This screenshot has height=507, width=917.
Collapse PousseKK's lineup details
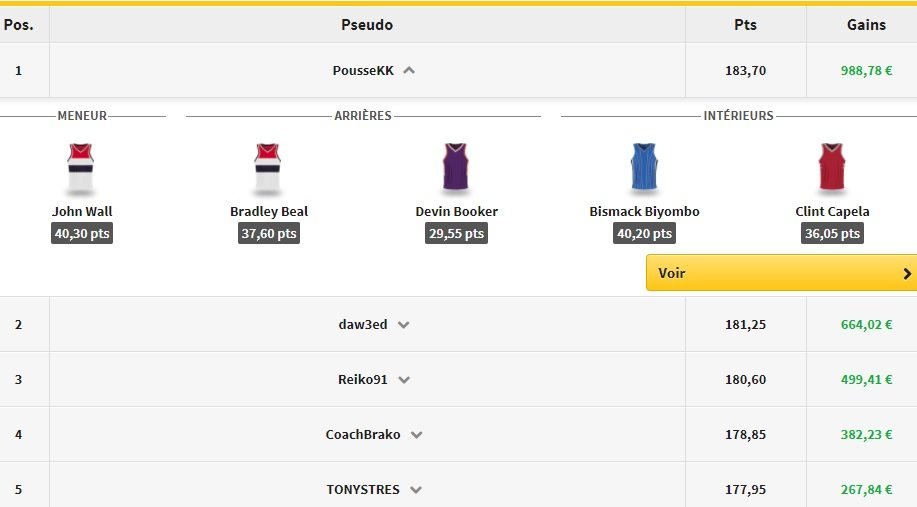pos(409,71)
